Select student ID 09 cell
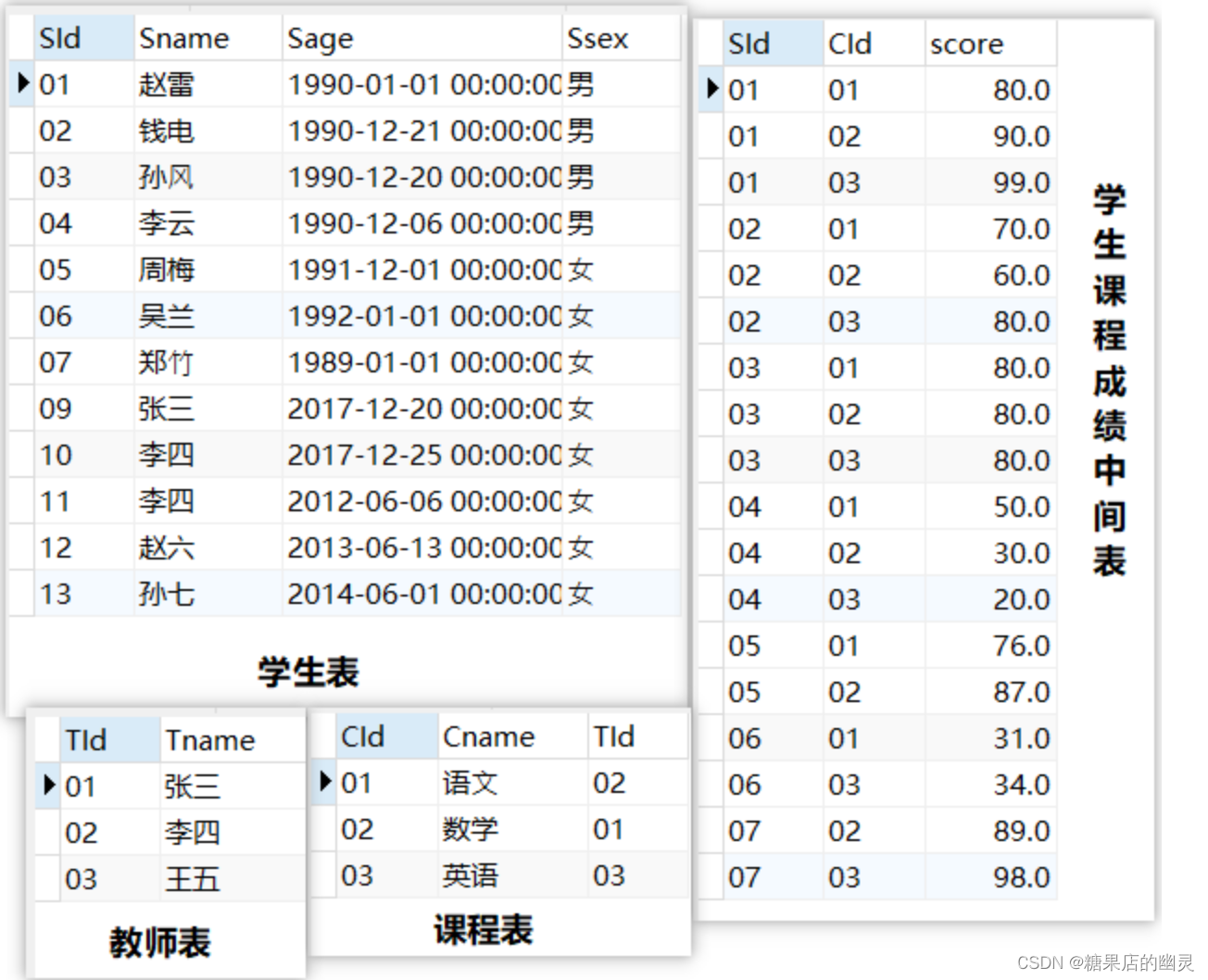This screenshot has width=1208, height=980. coord(83,408)
